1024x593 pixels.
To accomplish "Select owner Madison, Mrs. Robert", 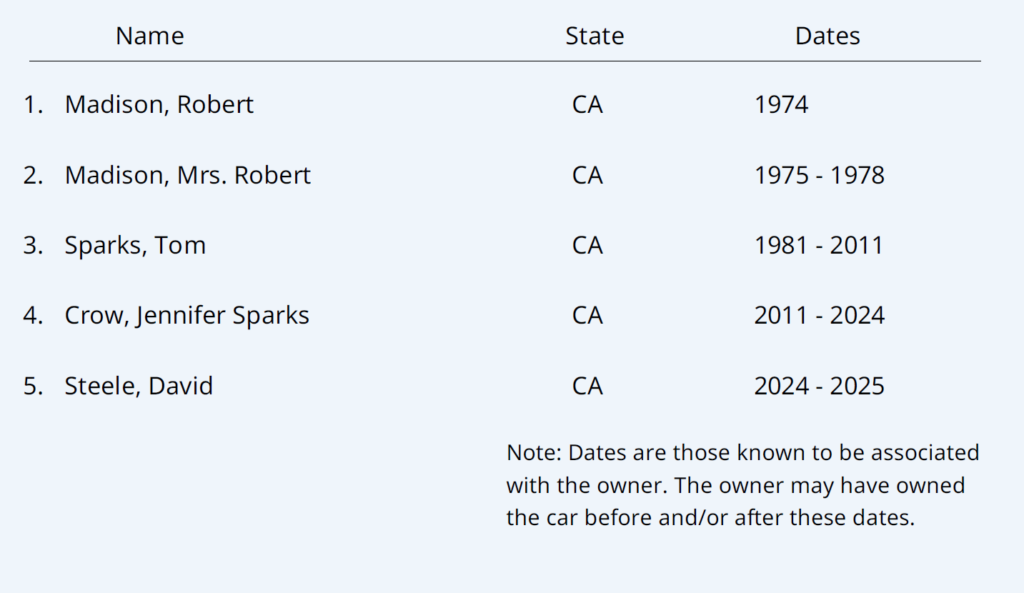I will point(187,175).
